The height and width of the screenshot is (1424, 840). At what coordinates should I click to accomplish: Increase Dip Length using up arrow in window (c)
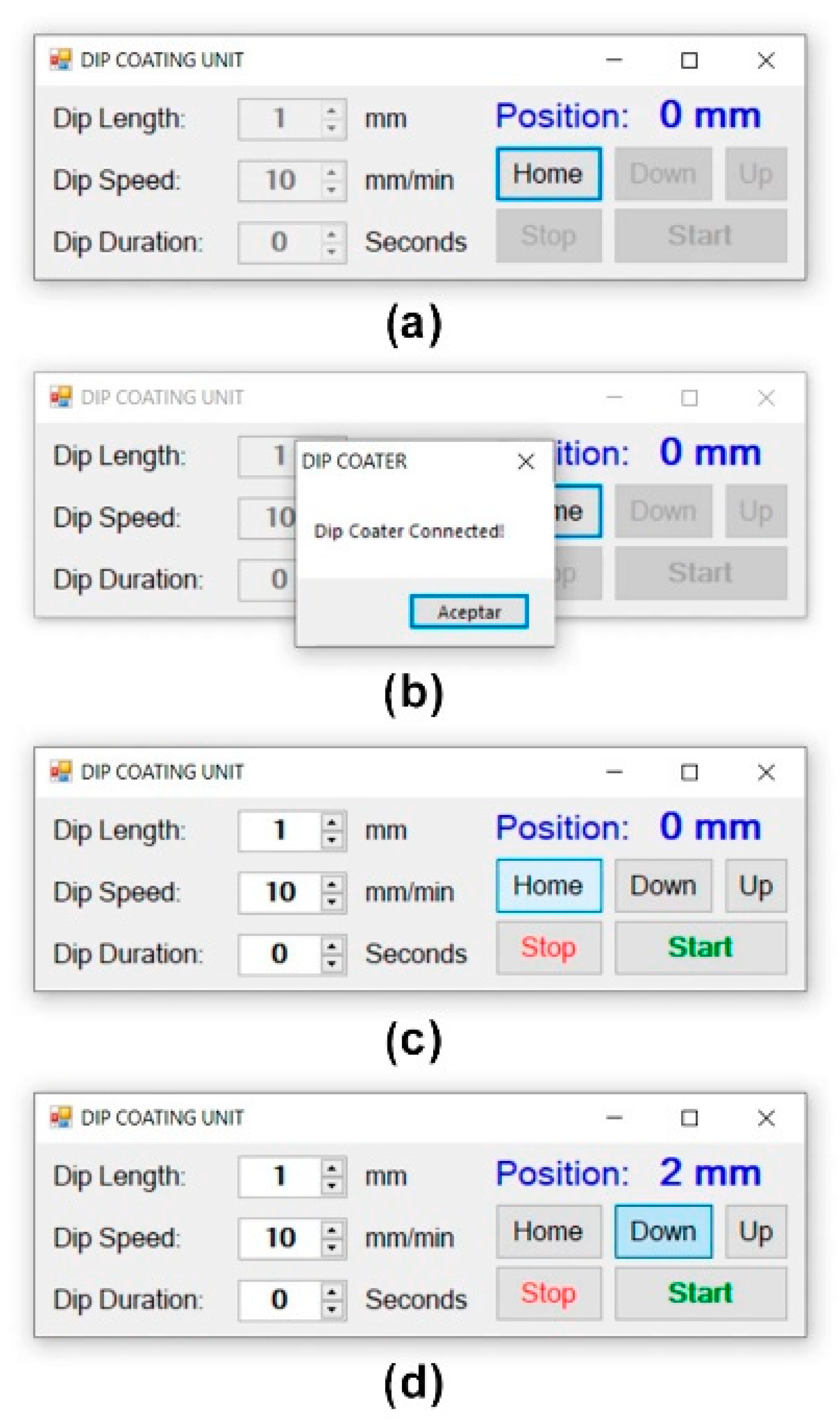pyautogui.click(x=332, y=823)
